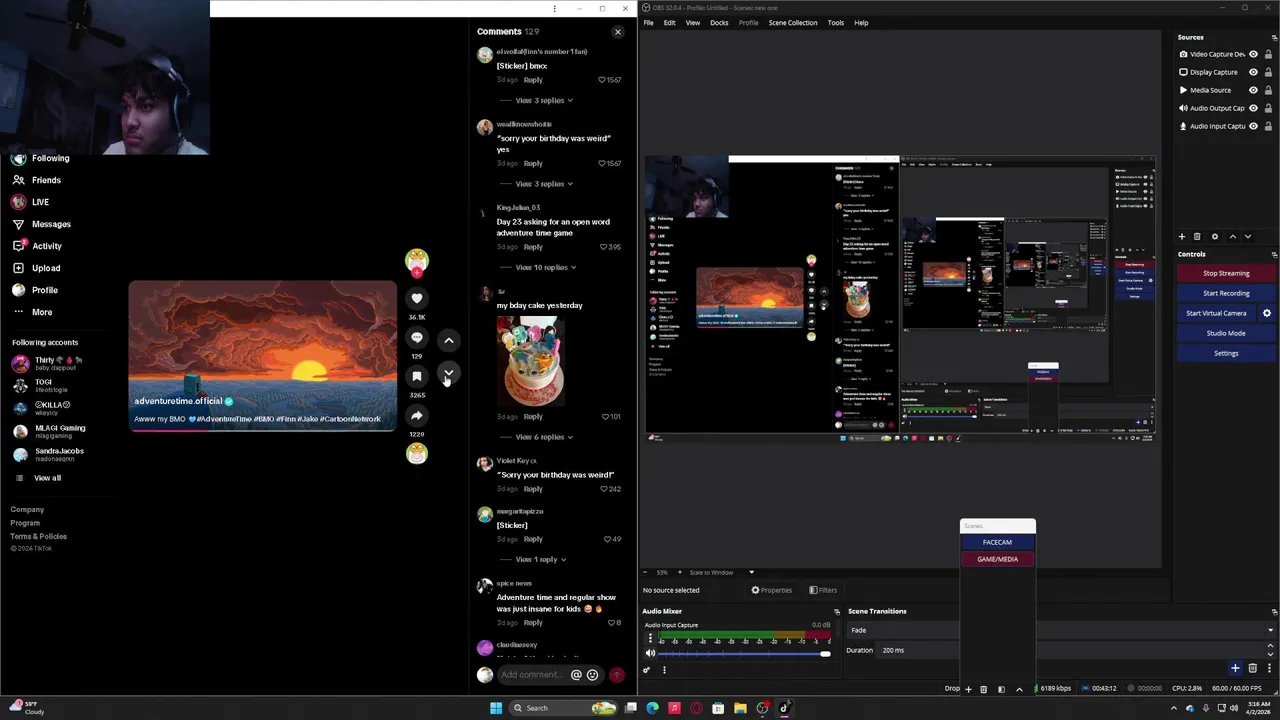The width and height of the screenshot is (1280, 720).
Task: Open the Scene Collection menu
Action: click(x=793, y=22)
